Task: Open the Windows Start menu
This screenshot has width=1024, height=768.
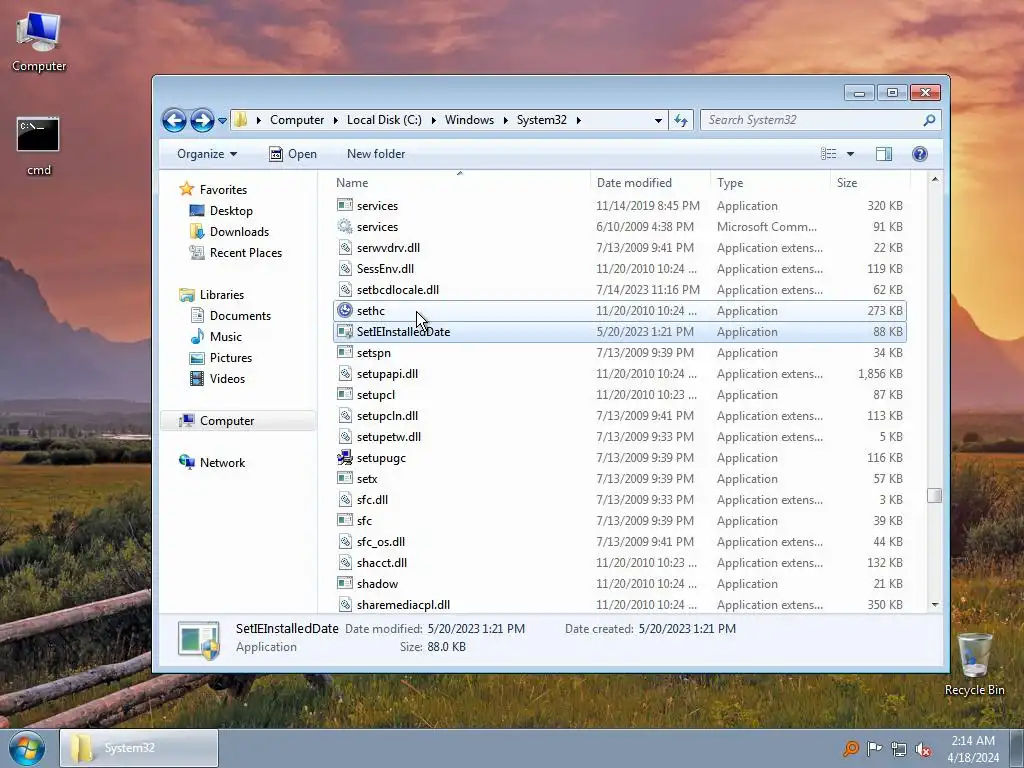Action: [27, 748]
